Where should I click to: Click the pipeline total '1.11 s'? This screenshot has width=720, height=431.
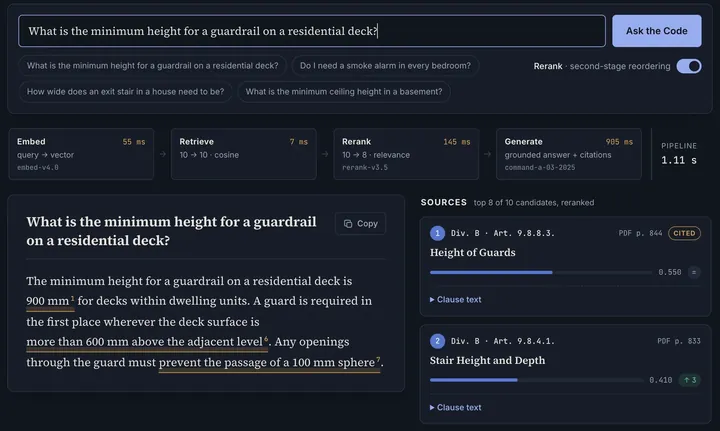[x=679, y=160]
